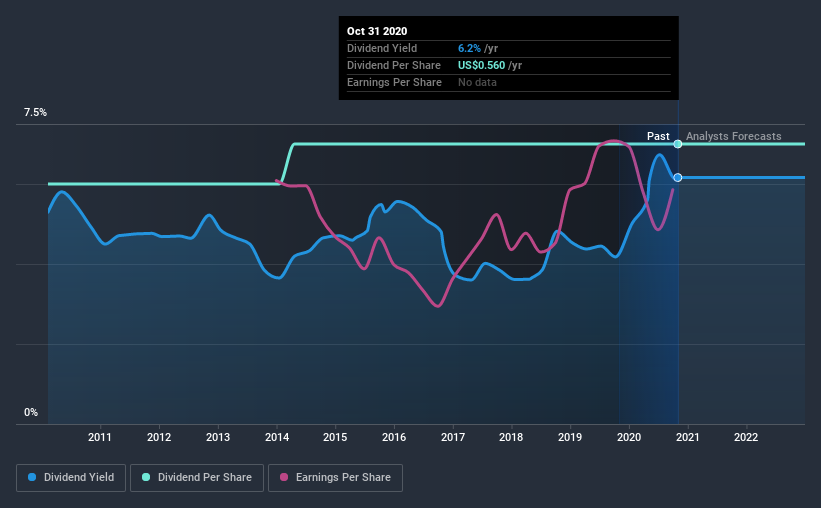Toggle the Dividend Per Share legend button
Viewport: 821px width, 508px height.
tap(197, 478)
